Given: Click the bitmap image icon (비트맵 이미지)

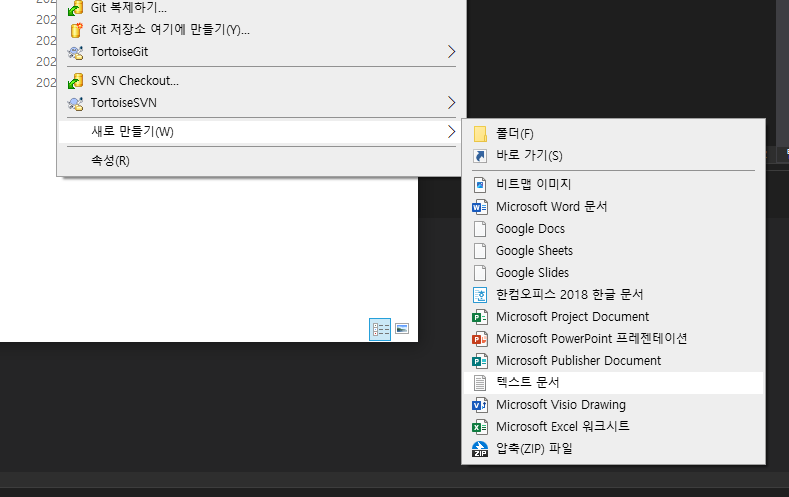Looking at the screenshot, I should [x=480, y=185].
